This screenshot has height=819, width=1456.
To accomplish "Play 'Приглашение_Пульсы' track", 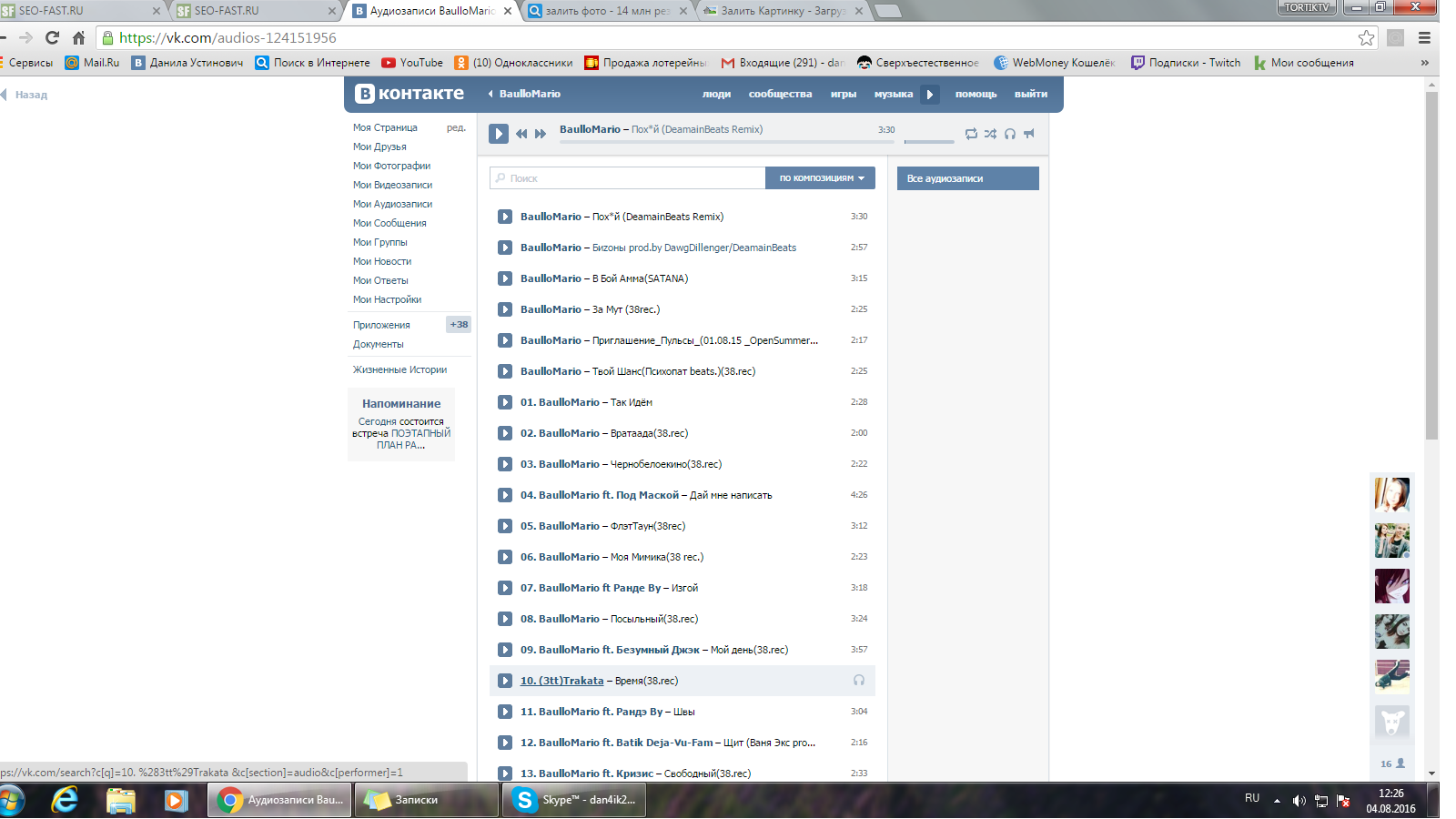I will pyautogui.click(x=505, y=340).
